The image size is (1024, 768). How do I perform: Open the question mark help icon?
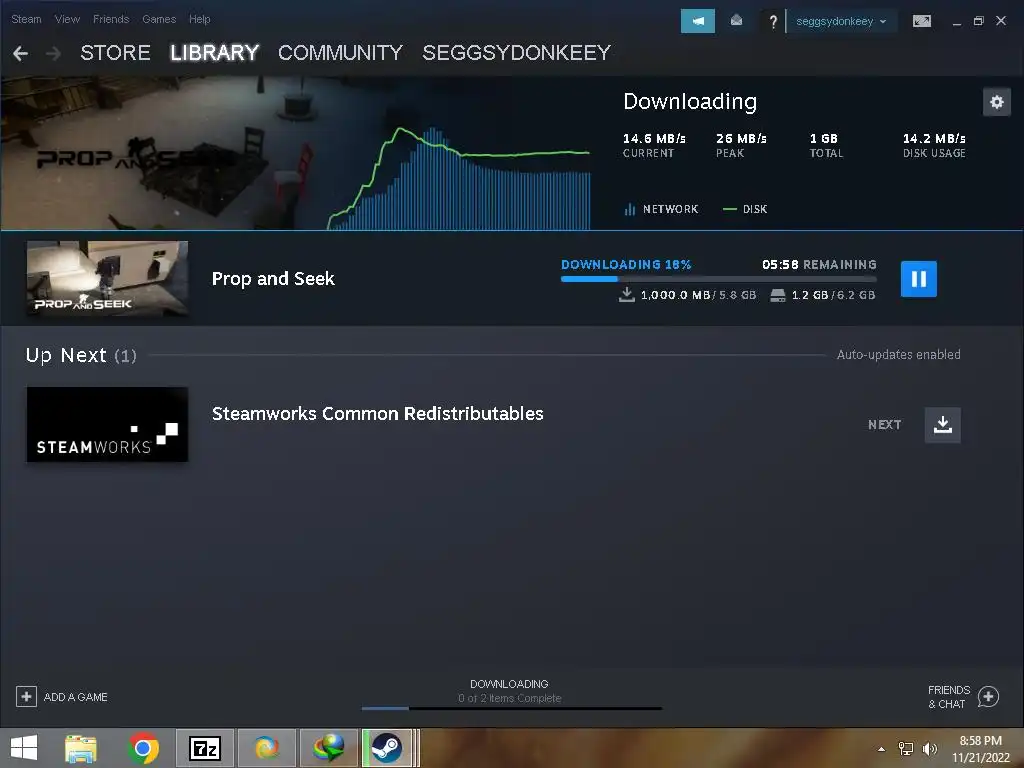773,22
